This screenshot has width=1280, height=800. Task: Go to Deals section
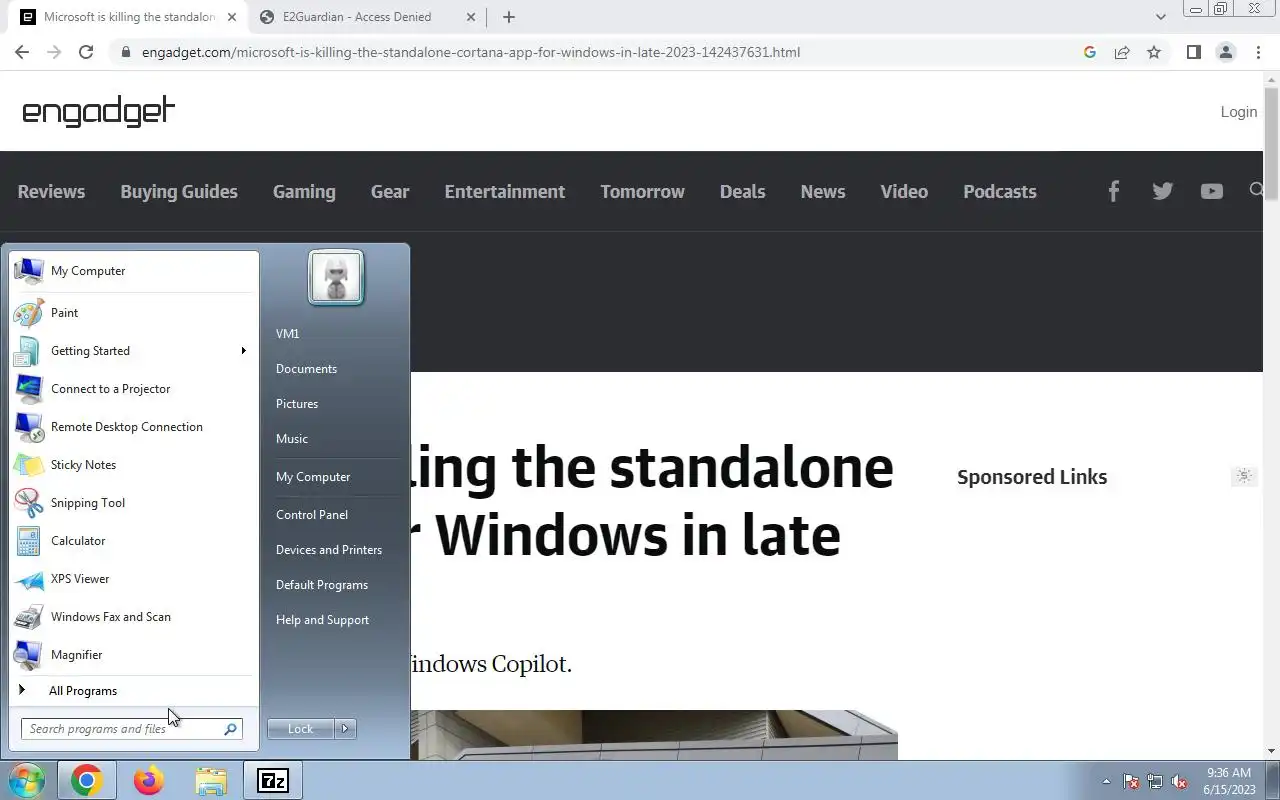(x=742, y=191)
